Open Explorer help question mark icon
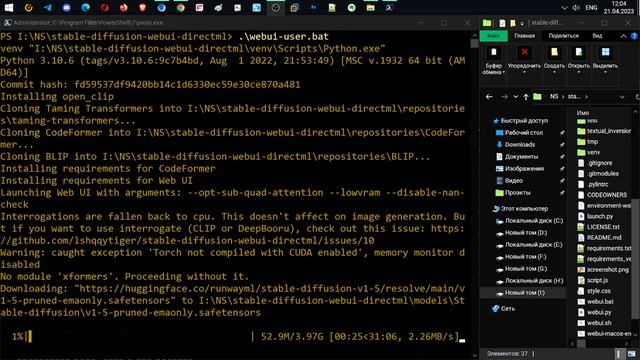Viewport: 640px width, 360px height. [x=634, y=36]
